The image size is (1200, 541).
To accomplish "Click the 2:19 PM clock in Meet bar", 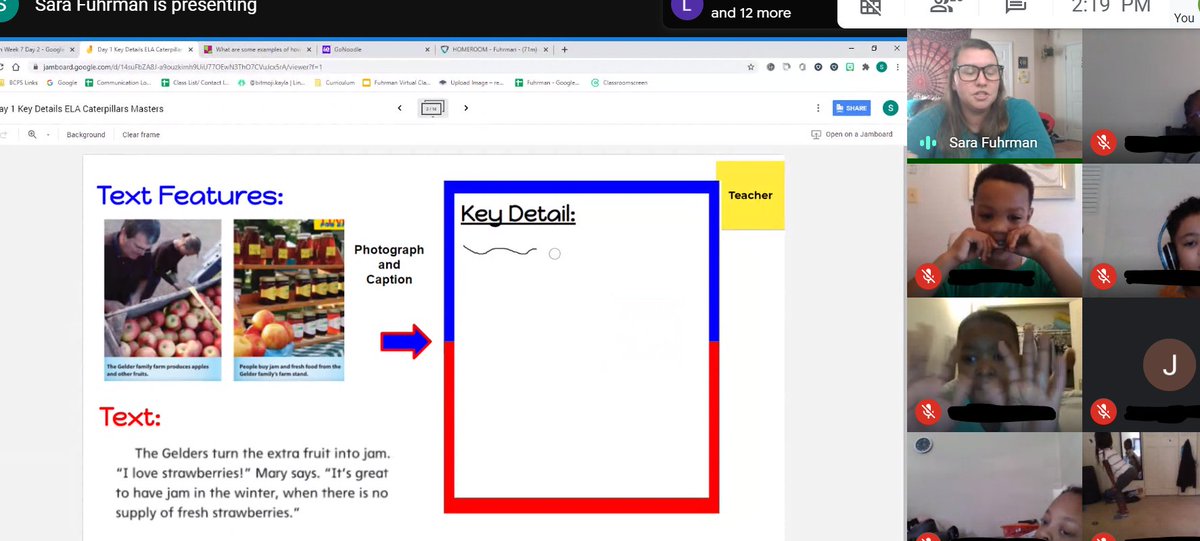I will 1111,7.
